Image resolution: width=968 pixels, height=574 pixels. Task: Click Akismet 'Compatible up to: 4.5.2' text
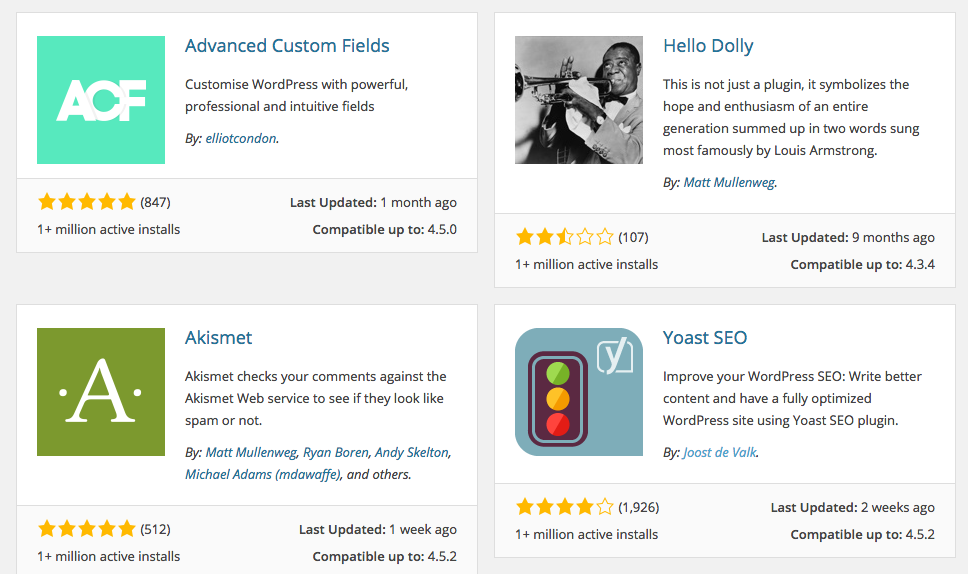click(x=385, y=557)
